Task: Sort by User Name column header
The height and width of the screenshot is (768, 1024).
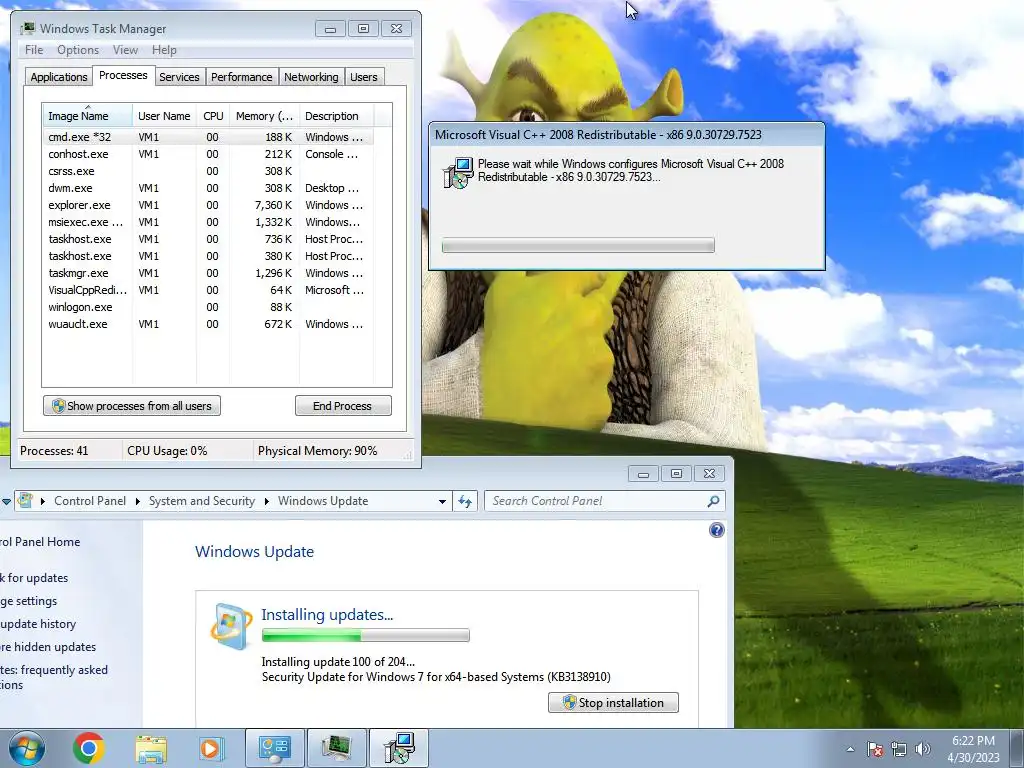Action: point(164,116)
